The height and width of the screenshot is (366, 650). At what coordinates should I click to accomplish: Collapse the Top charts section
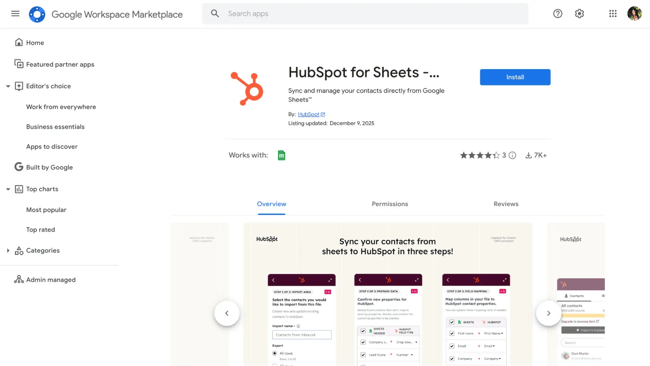pyautogui.click(x=8, y=189)
